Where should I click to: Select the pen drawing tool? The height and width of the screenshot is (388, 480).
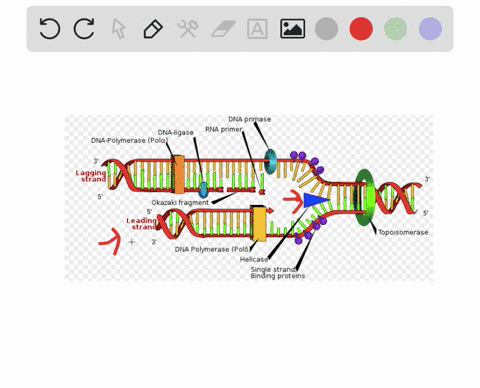point(153,29)
